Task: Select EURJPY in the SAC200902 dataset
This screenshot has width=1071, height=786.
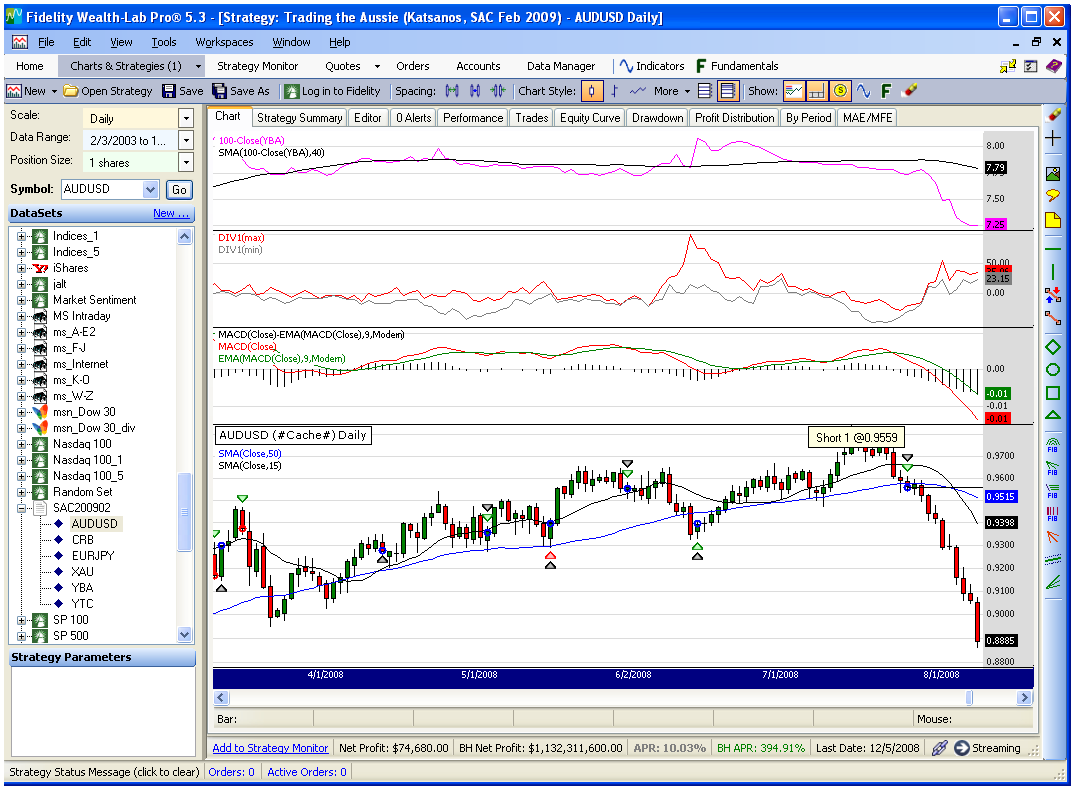Action: [93, 555]
